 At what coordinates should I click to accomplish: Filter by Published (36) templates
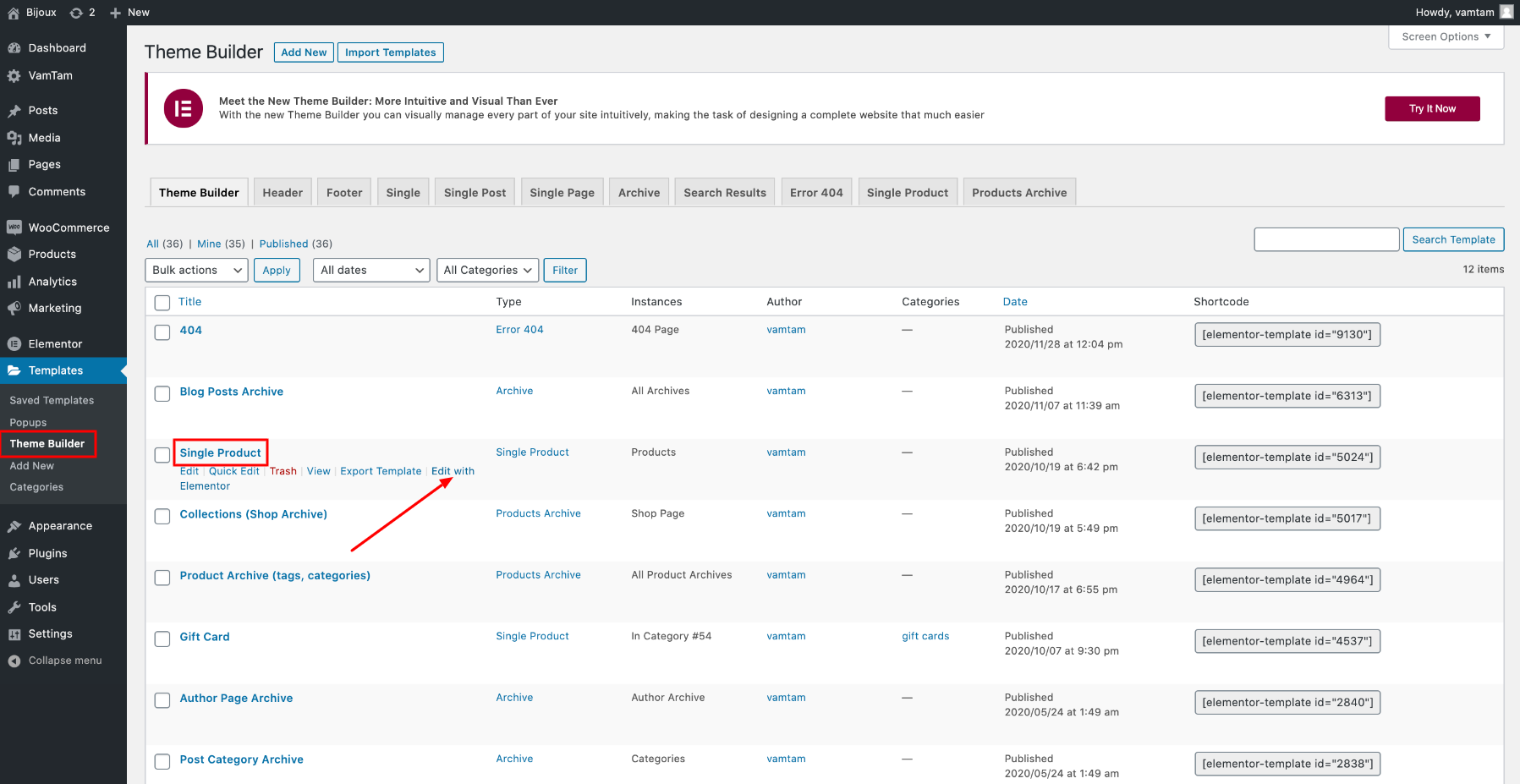(295, 244)
